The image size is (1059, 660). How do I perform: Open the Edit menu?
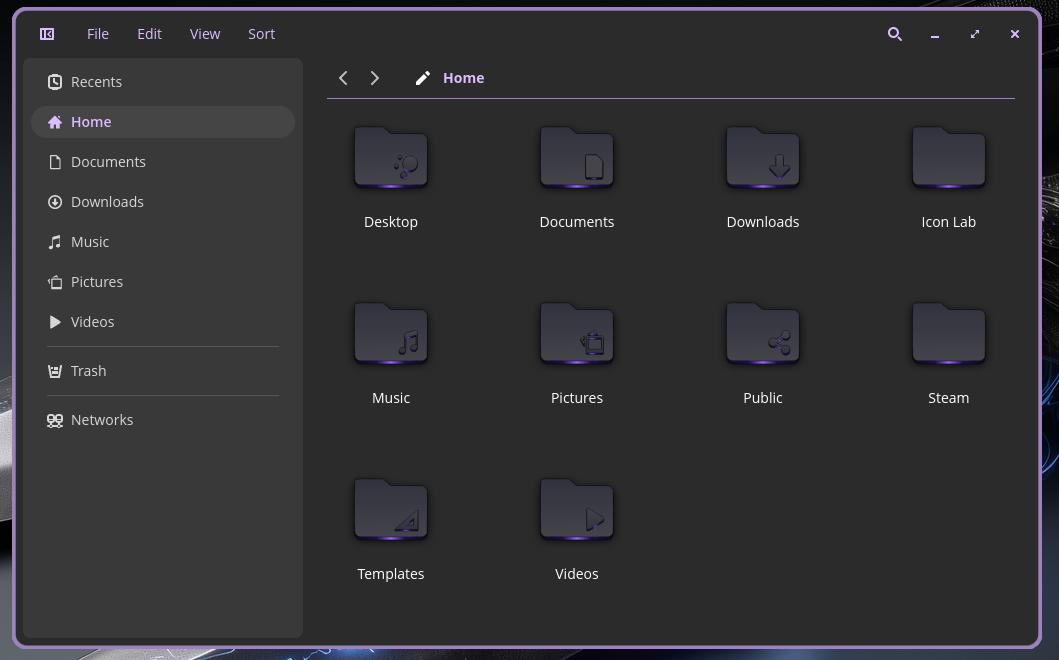[149, 34]
